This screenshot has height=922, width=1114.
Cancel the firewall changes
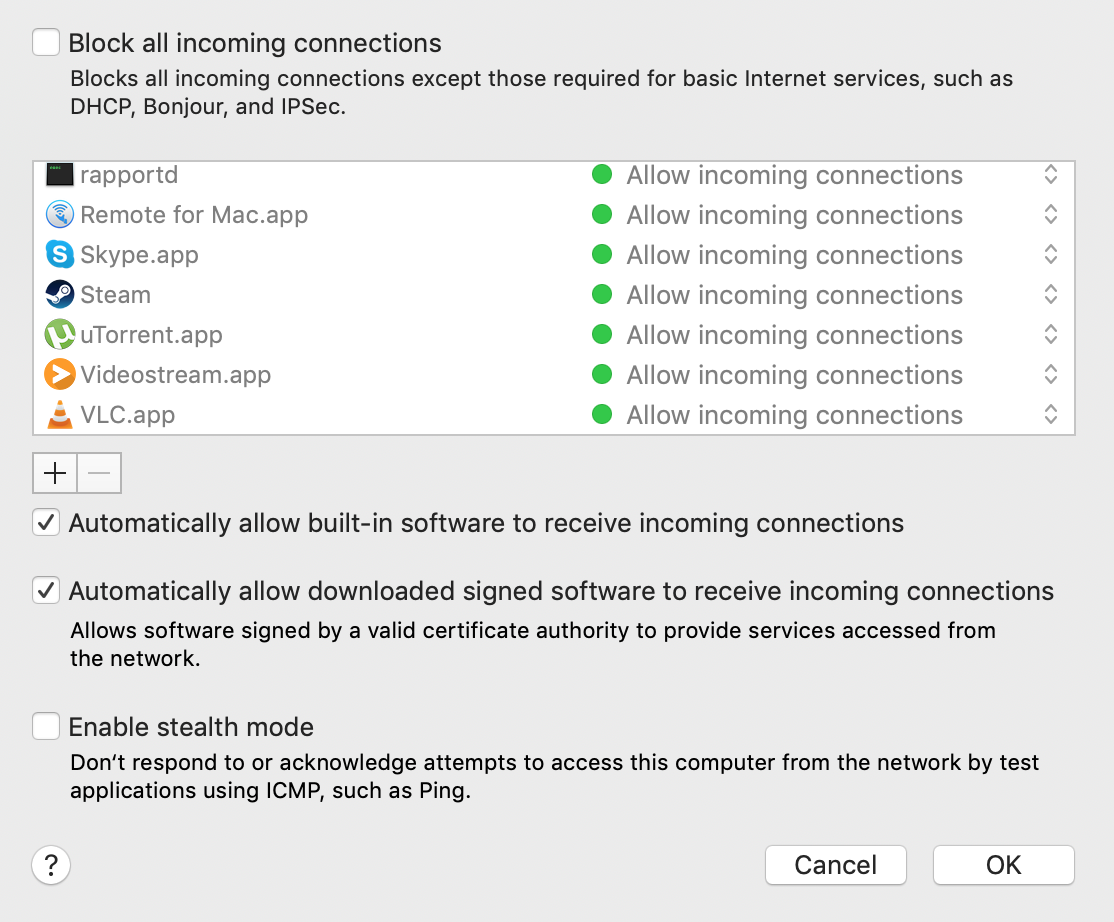tap(835, 865)
